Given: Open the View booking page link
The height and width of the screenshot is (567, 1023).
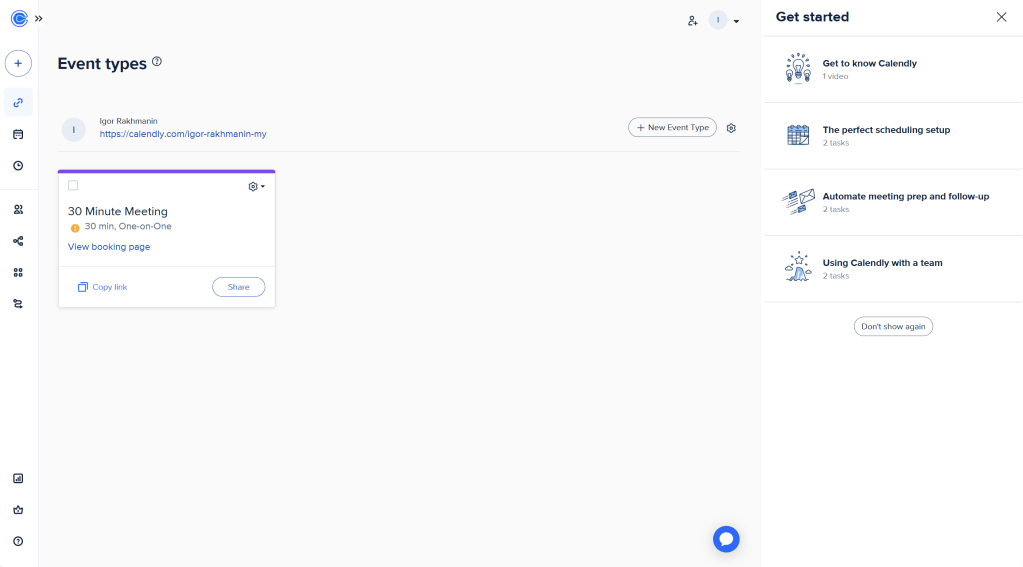Looking at the screenshot, I should pos(109,247).
